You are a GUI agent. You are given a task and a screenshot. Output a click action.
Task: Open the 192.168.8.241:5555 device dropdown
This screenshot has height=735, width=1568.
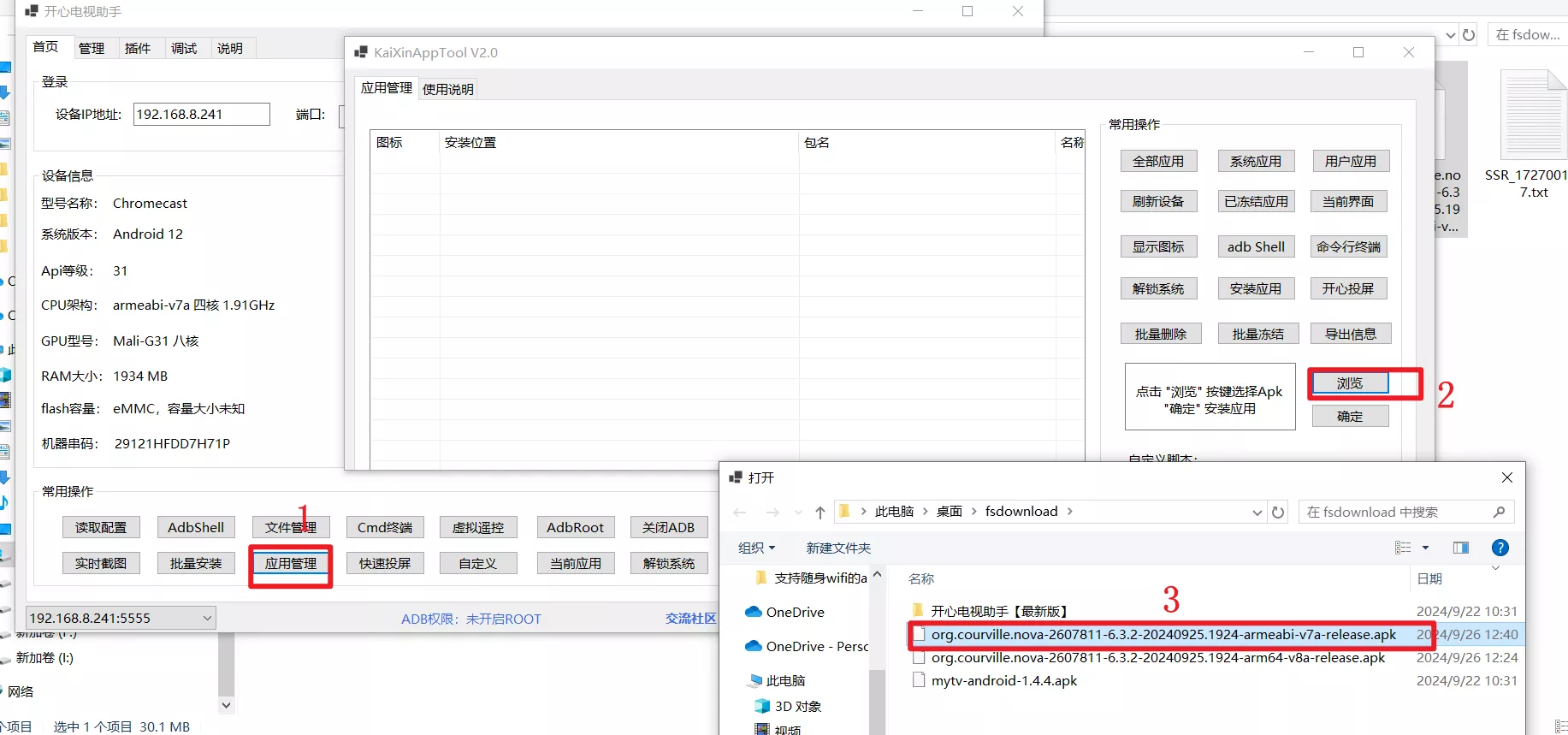[121, 618]
